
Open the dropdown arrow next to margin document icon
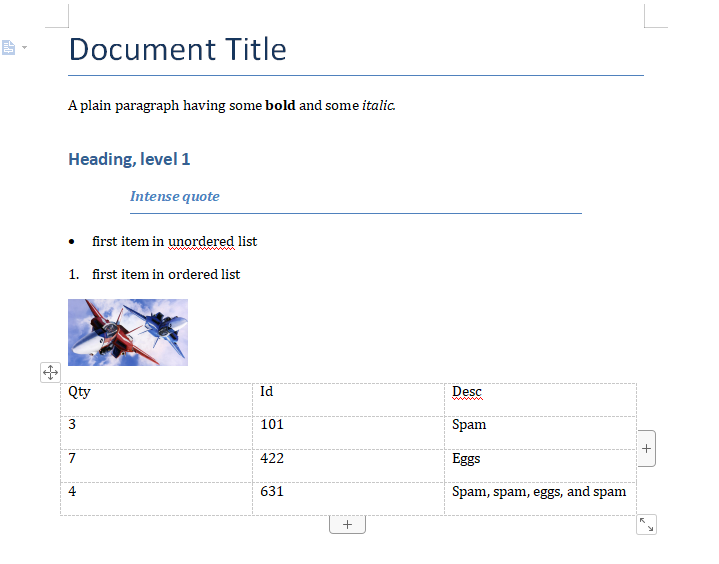(24, 47)
